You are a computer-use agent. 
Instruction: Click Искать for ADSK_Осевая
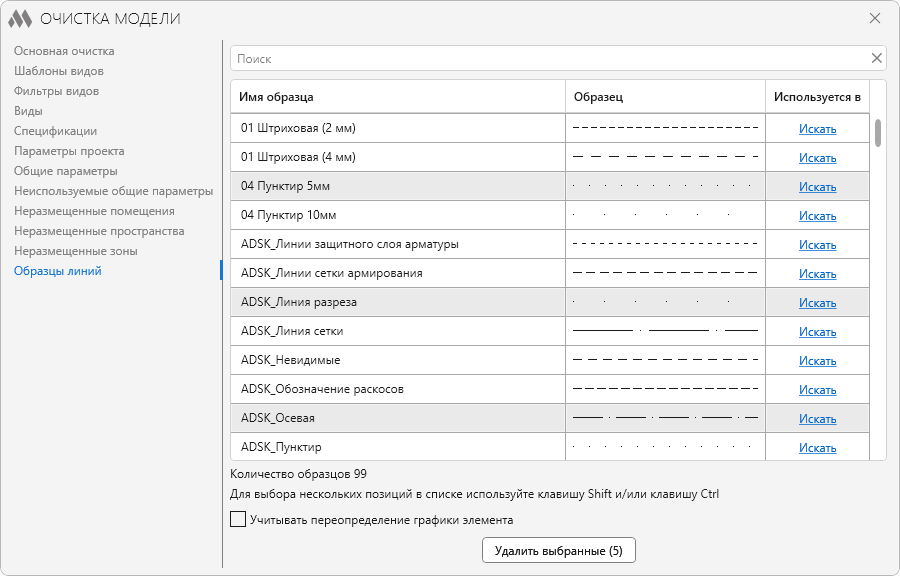click(x=817, y=419)
